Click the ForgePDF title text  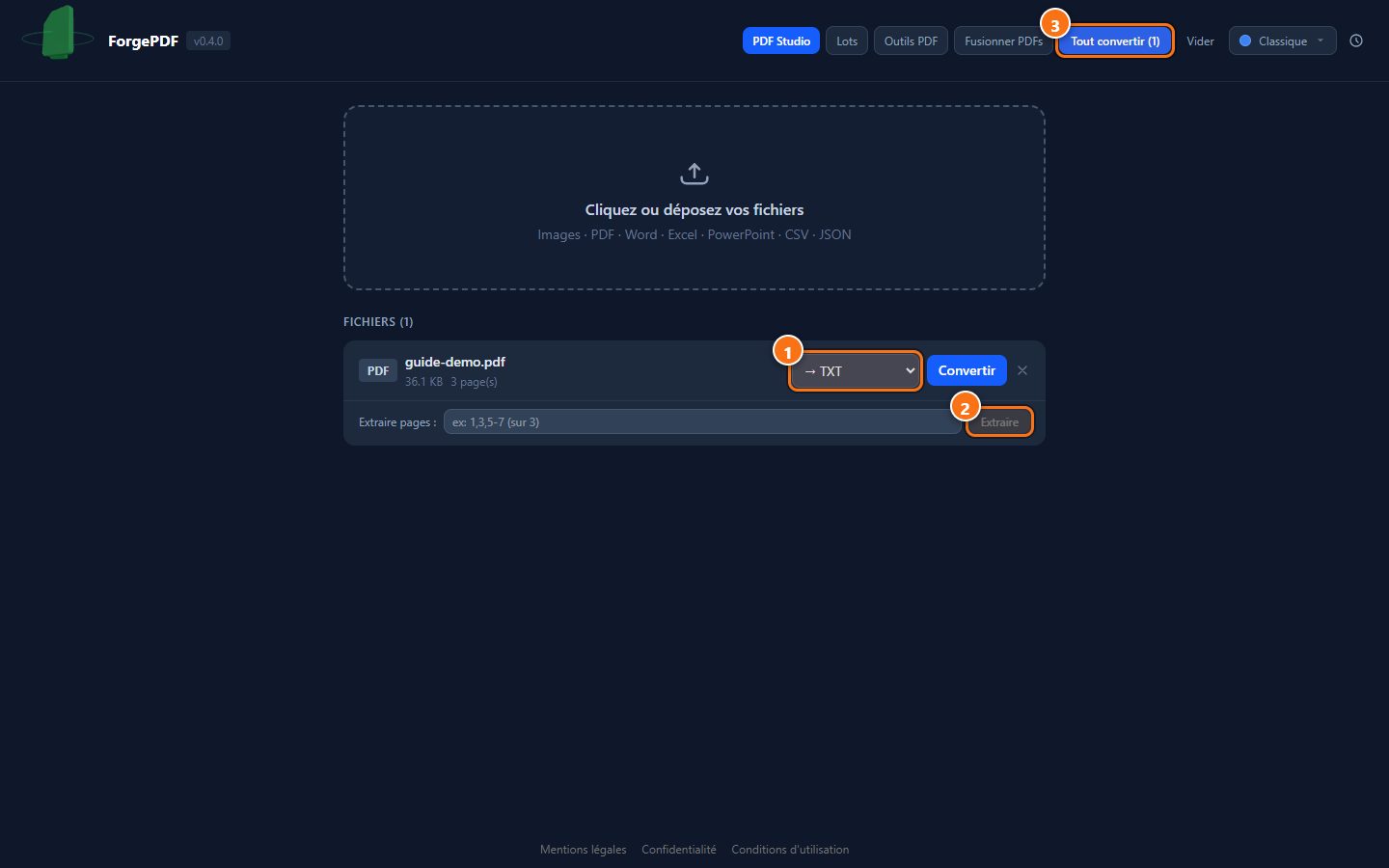[x=143, y=41]
